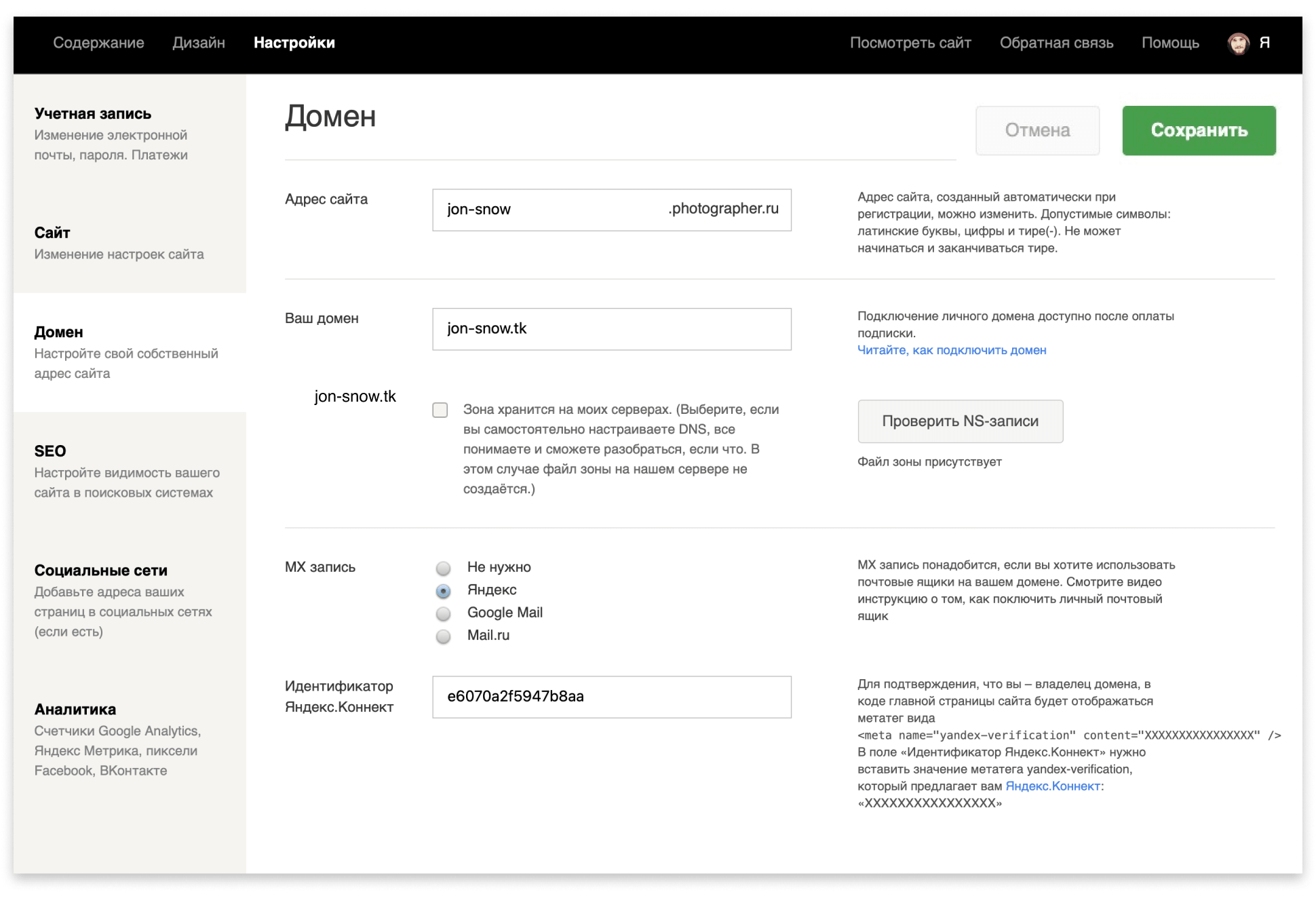Choose the Google Mail MX radio button
The height and width of the screenshot is (901, 1316).
444,613
